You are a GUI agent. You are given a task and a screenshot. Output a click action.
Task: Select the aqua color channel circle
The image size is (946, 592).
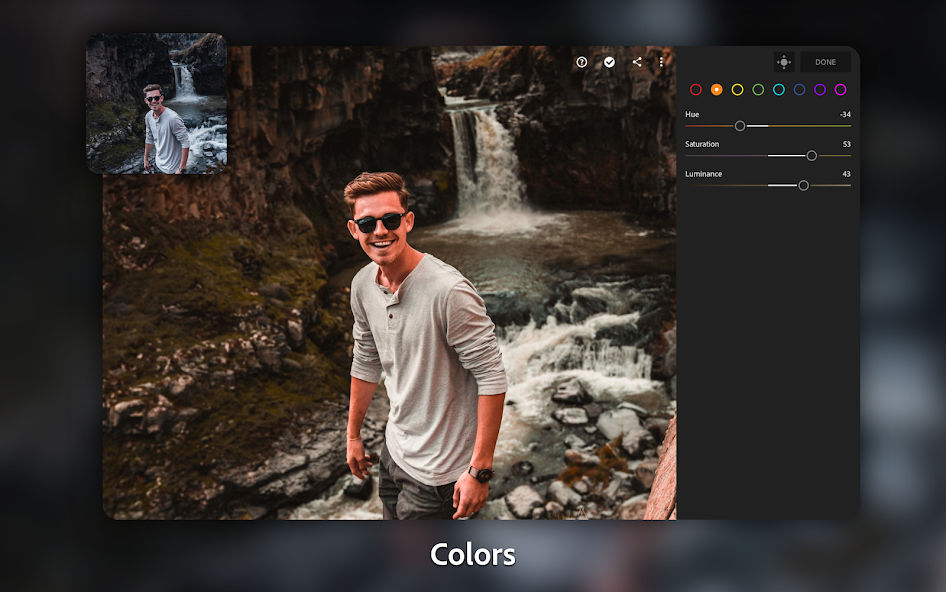pyautogui.click(x=779, y=90)
